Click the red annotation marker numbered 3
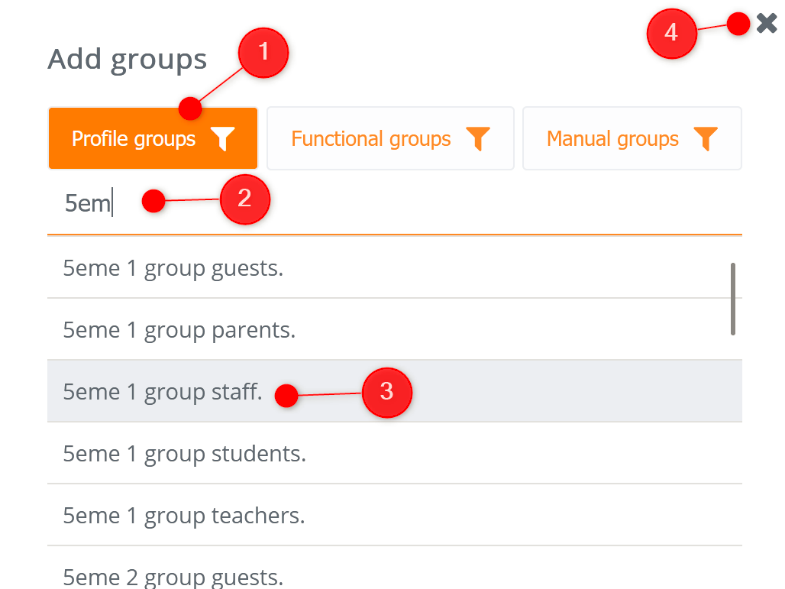The height and width of the screenshot is (589, 785). (x=387, y=392)
